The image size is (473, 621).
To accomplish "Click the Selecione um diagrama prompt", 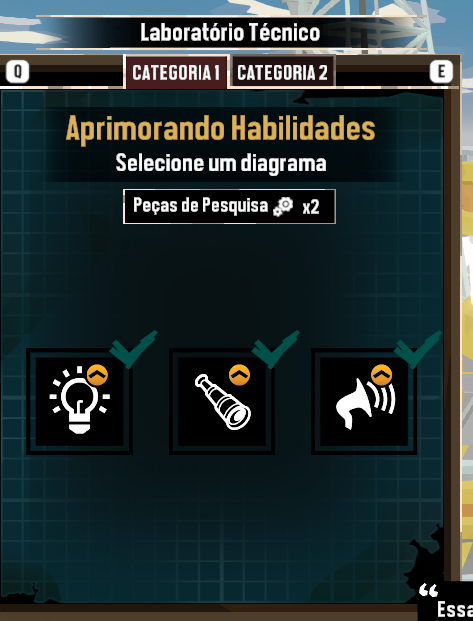I will tap(221, 163).
